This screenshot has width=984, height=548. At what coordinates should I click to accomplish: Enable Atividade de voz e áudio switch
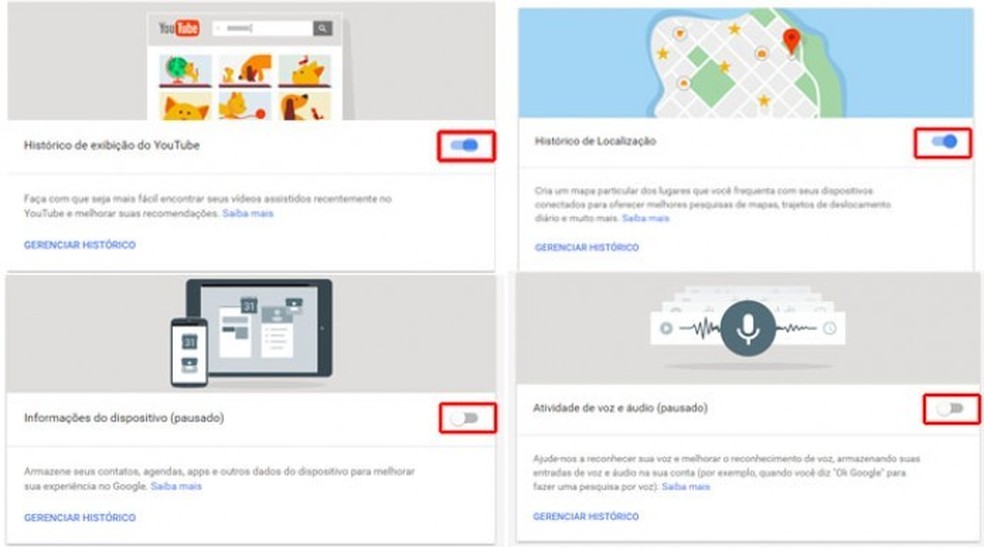950,409
